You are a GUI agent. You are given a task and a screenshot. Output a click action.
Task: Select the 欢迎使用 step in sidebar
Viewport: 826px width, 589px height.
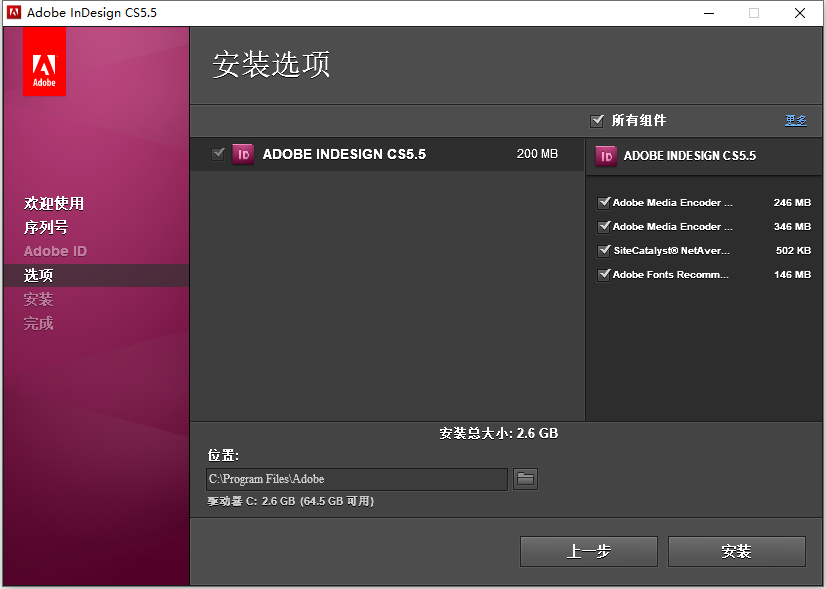(54, 203)
